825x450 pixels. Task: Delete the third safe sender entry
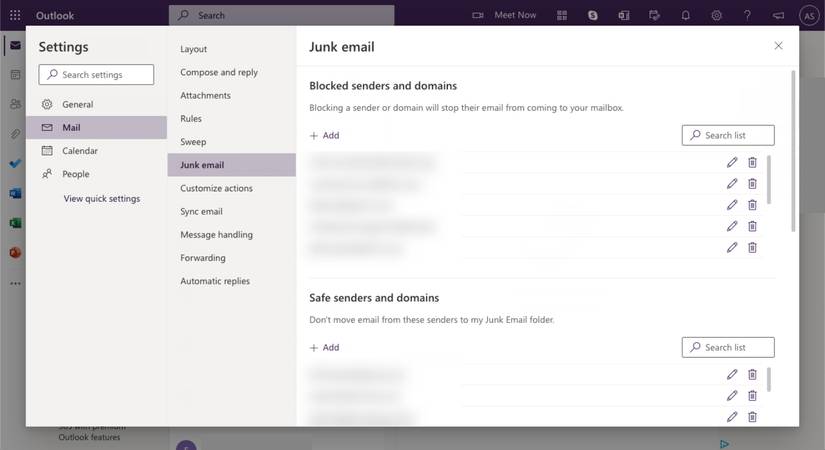click(752, 417)
